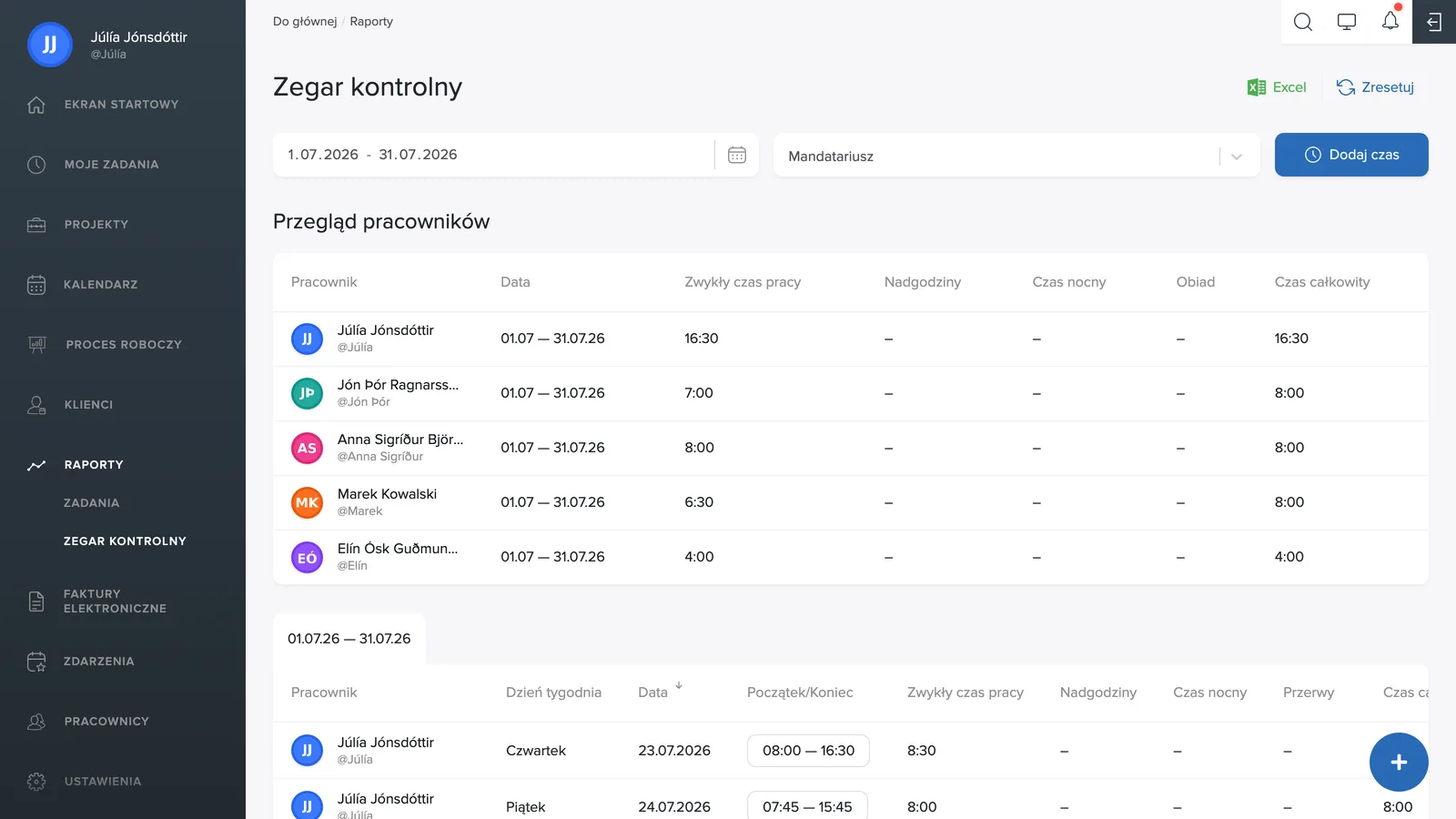Click the Excel spreadsheet icon
Viewport: 1456px width, 819px height.
[1257, 87]
